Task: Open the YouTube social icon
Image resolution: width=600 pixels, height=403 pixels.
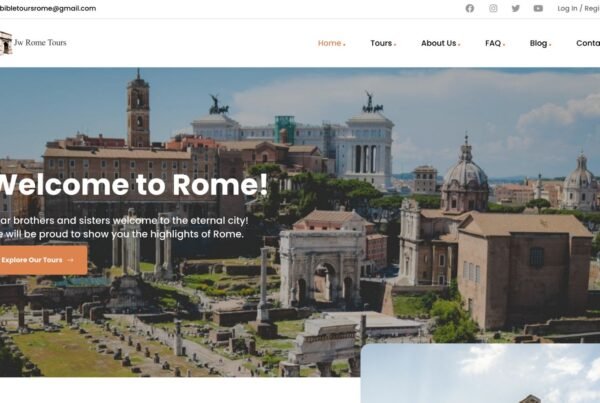Action: 538,8
